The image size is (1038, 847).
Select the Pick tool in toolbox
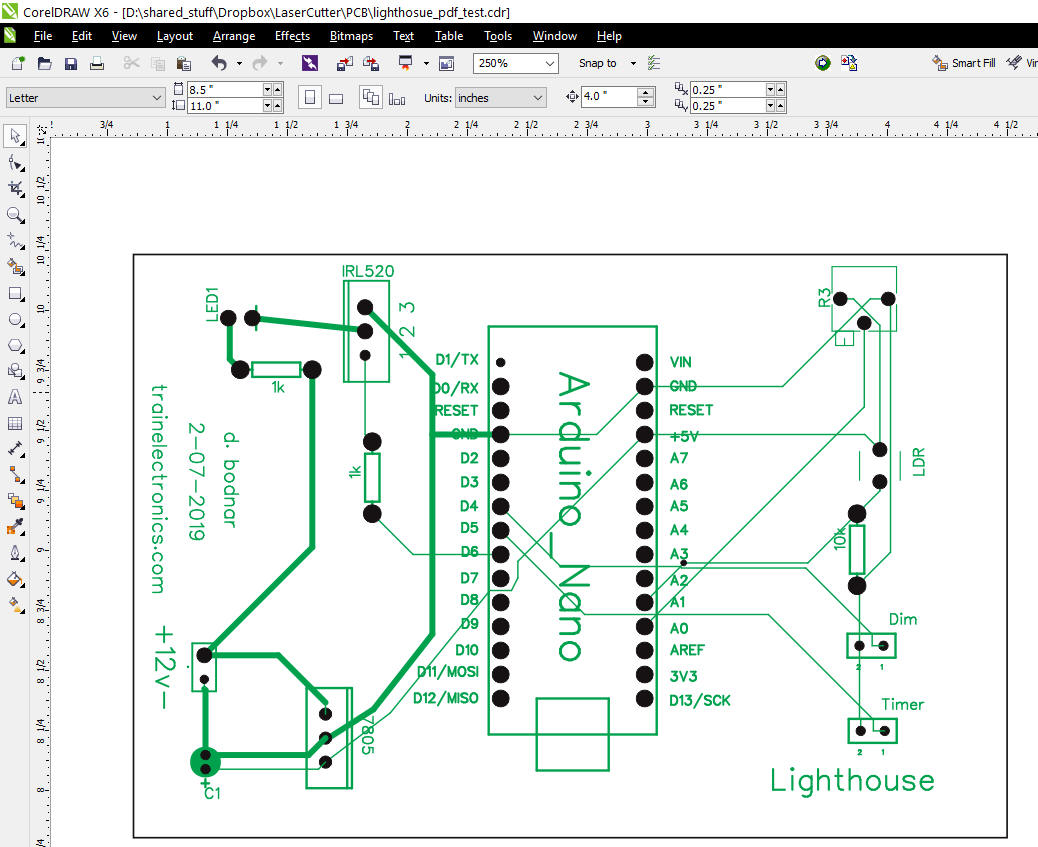(x=15, y=136)
